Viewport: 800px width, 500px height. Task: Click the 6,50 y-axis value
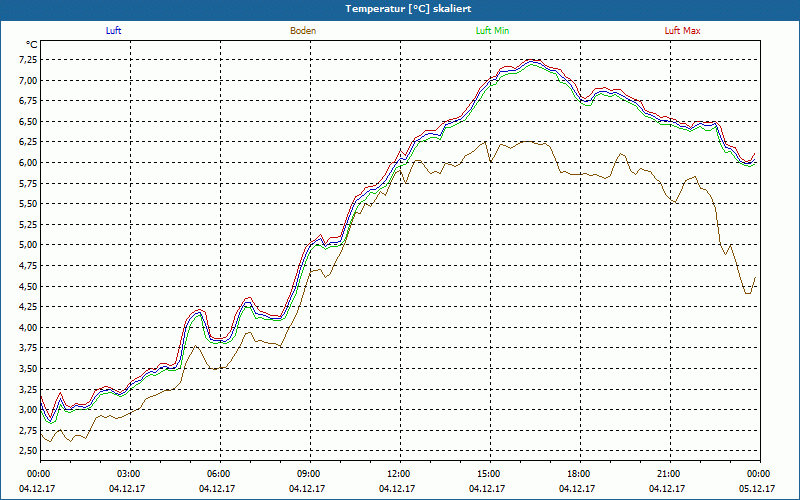tap(28, 121)
